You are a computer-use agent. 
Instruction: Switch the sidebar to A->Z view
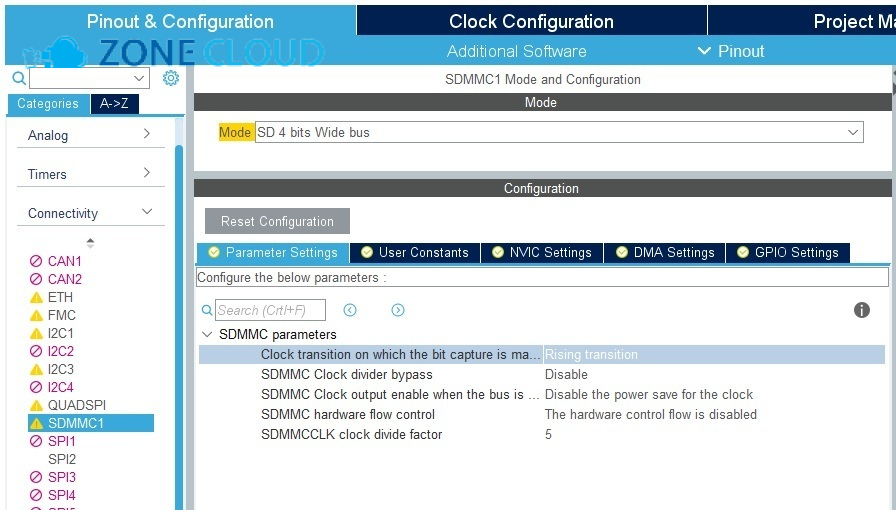click(x=116, y=103)
